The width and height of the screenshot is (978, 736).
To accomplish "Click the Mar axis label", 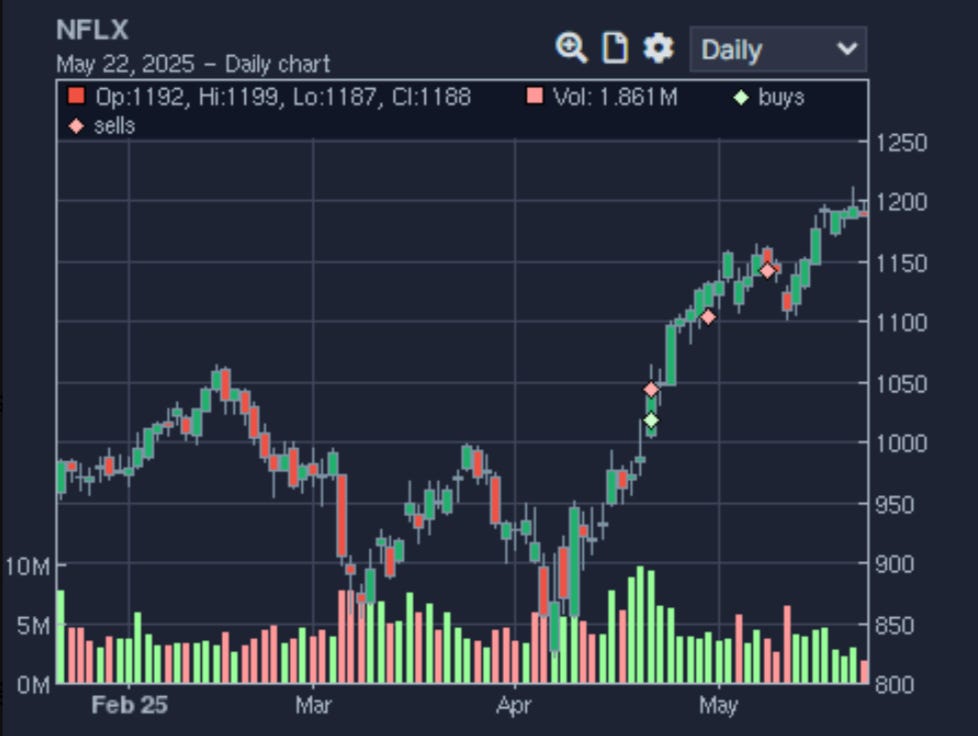I will click(x=313, y=705).
